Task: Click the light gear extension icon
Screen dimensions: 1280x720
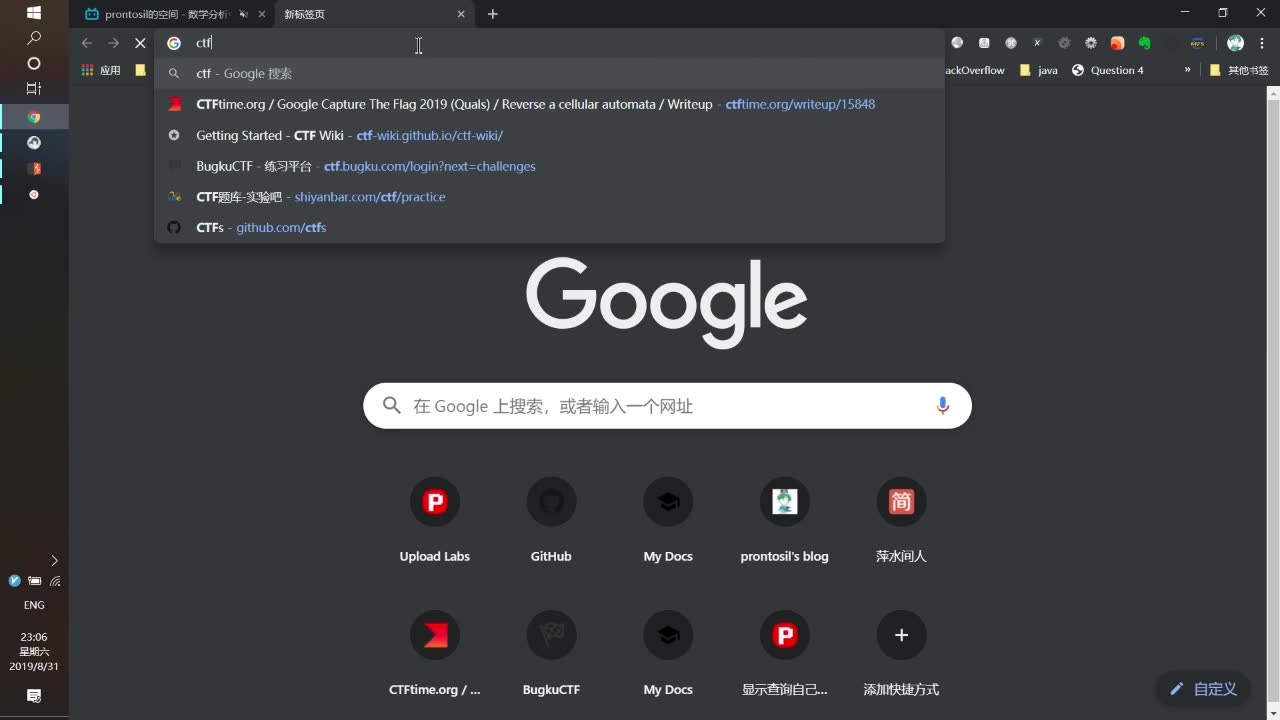Action: click(x=1091, y=43)
